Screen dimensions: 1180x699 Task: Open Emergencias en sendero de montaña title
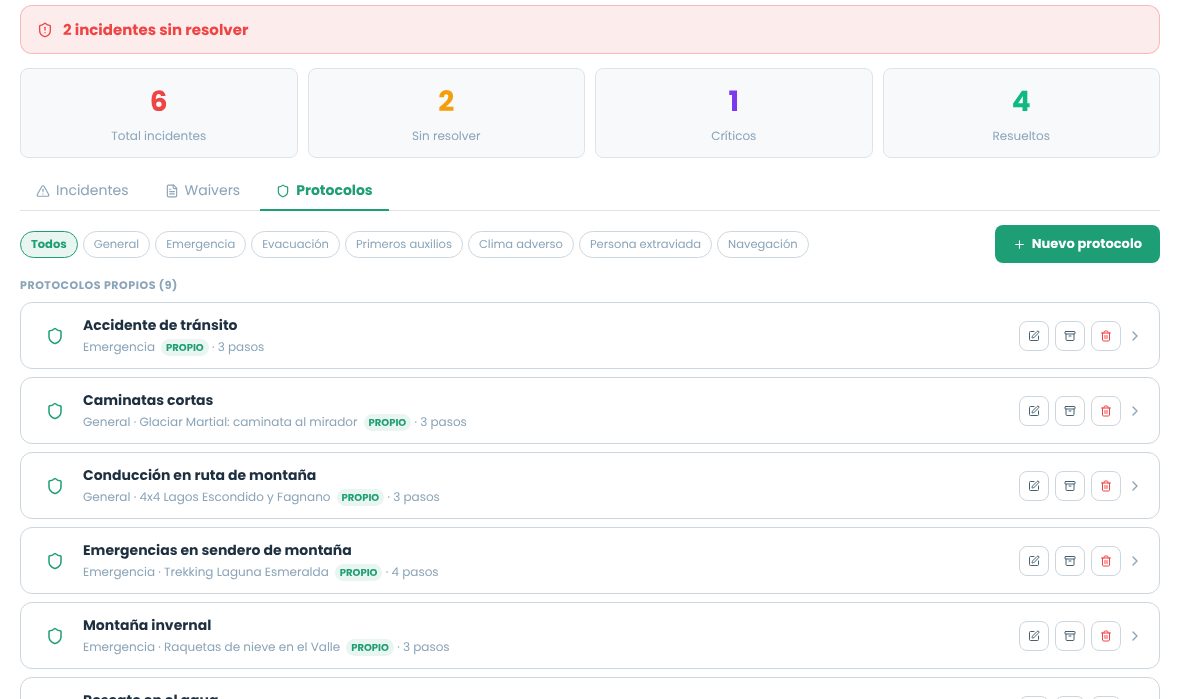(217, 550)
